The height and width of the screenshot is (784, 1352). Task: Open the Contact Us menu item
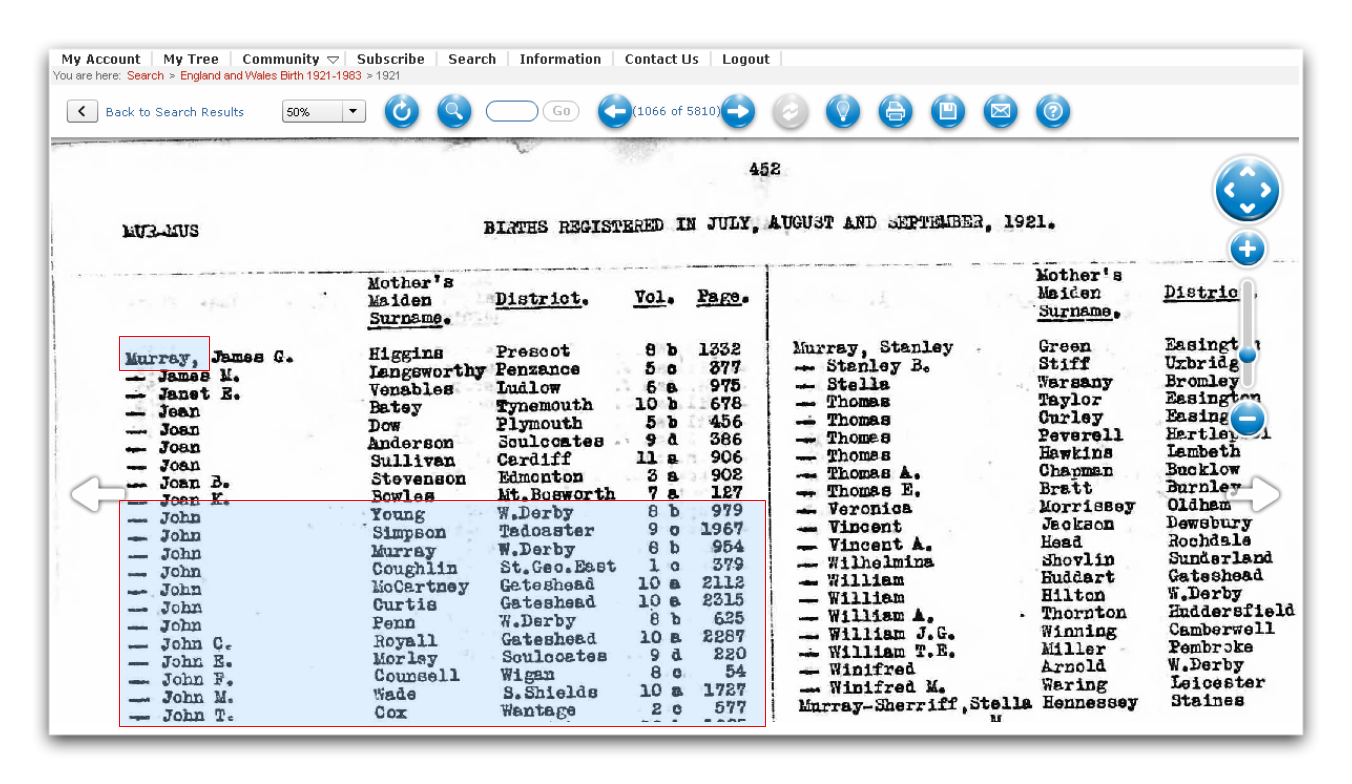pos(662,59)
